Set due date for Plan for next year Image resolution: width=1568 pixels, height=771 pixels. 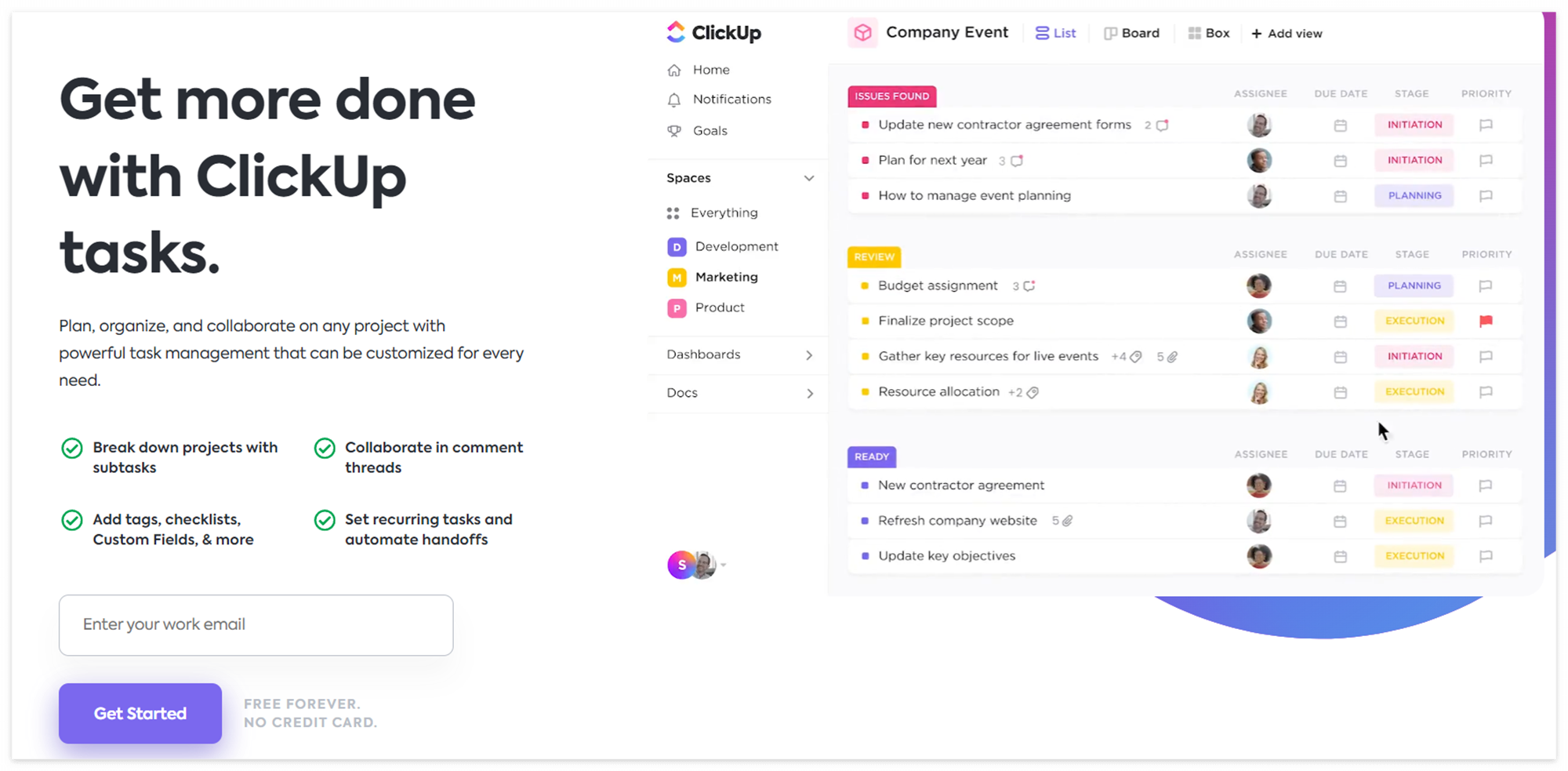1340,161
